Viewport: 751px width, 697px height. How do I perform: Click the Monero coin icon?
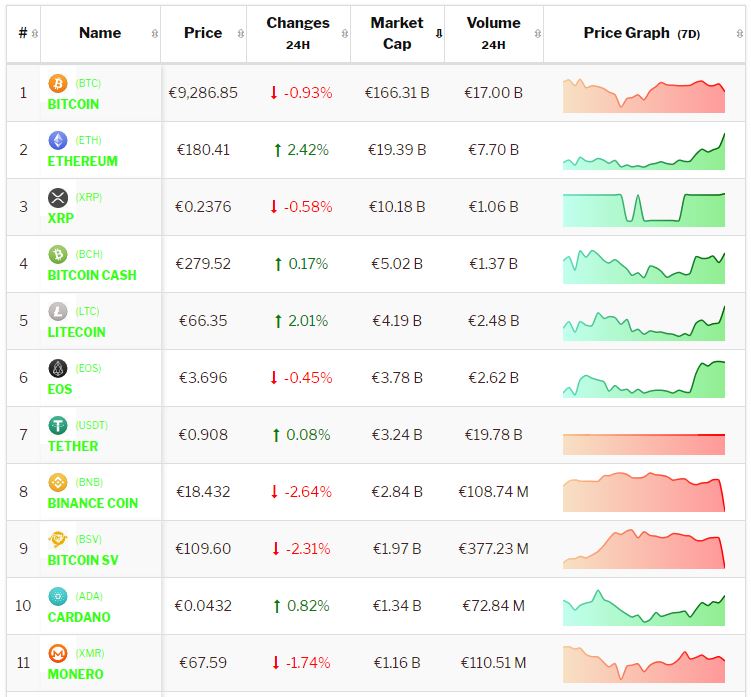58,653
